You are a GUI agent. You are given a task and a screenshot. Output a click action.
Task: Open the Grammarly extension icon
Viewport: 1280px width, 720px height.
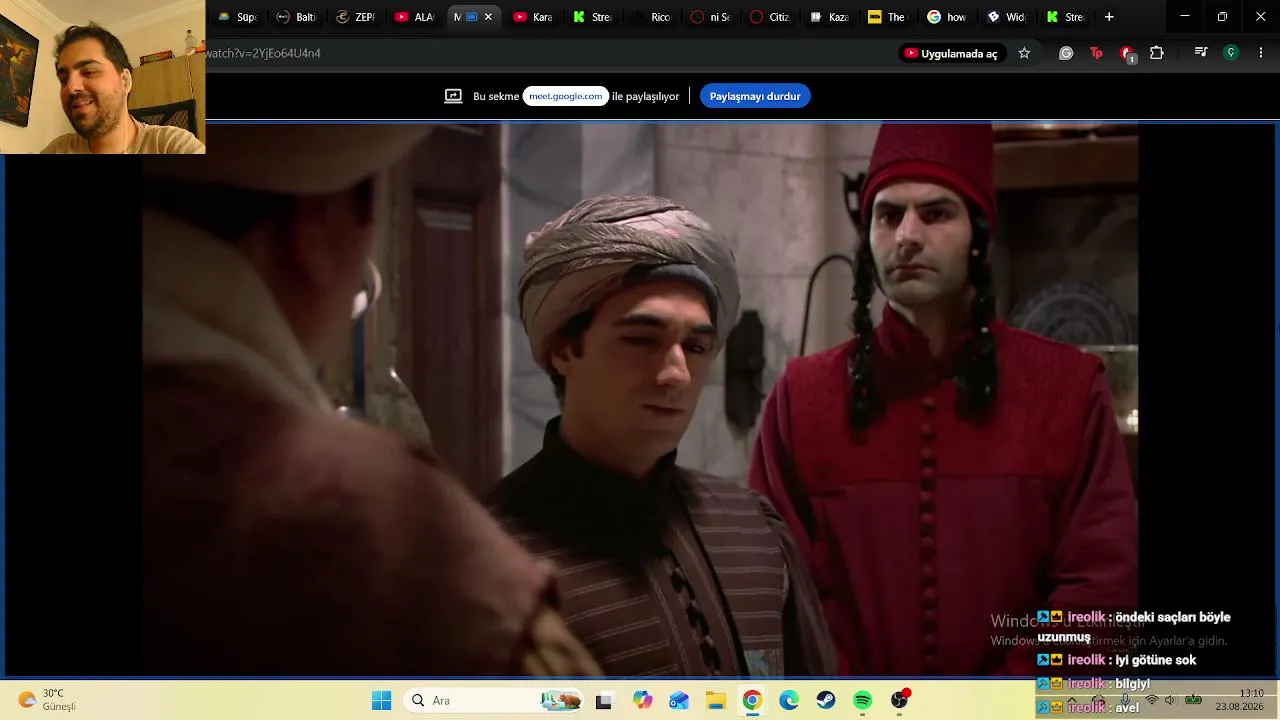[x=1066, y=53]
